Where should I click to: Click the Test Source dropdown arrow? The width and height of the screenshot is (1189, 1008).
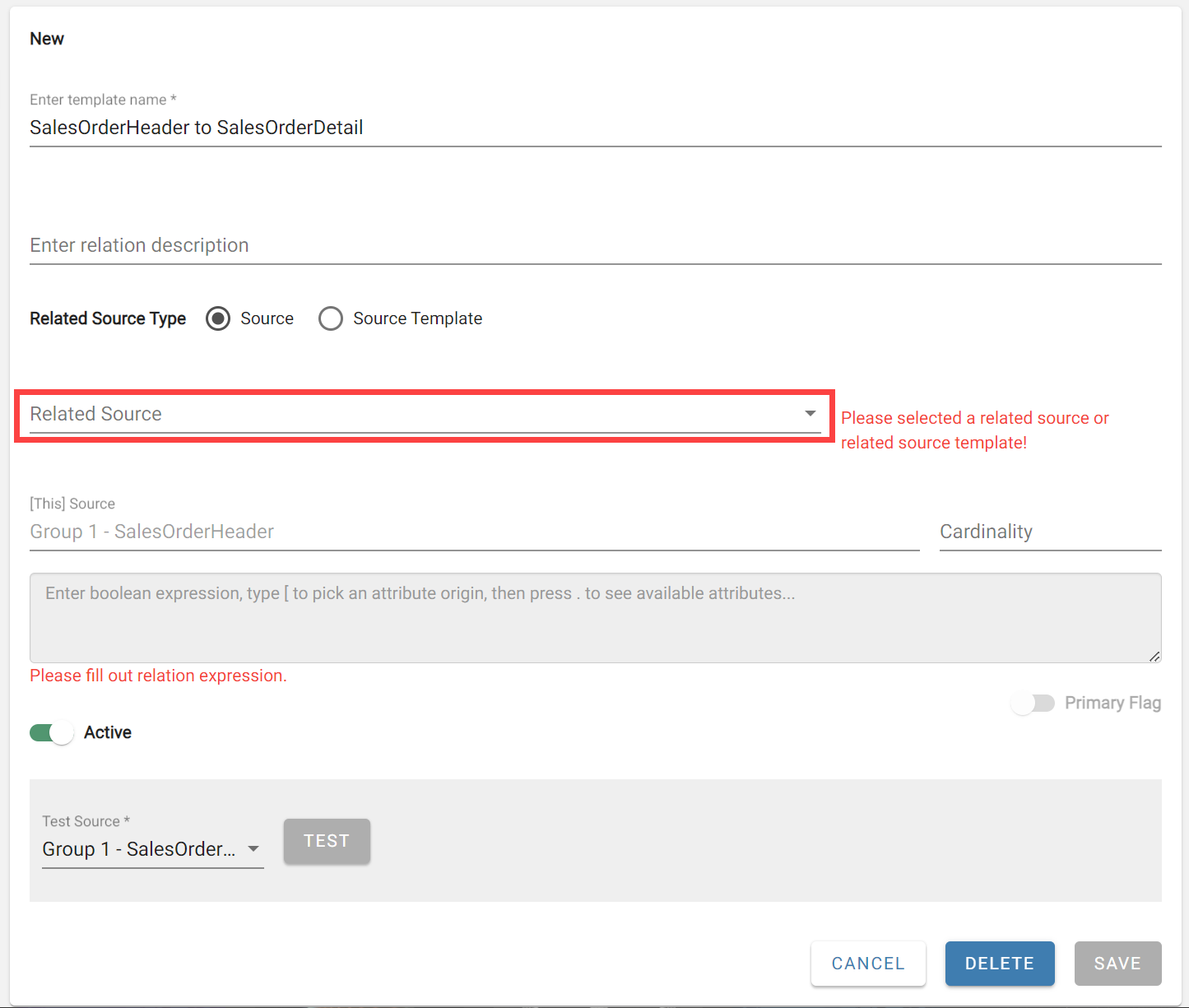pyautogui.click(x=254, y=848)
